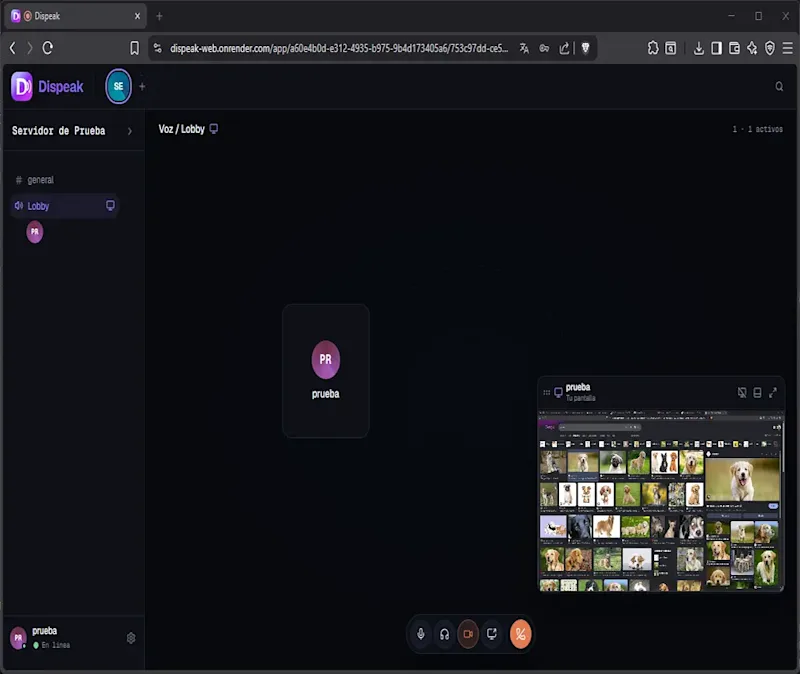Click screen icon next to Voz / Lobby

pos(214,129)
